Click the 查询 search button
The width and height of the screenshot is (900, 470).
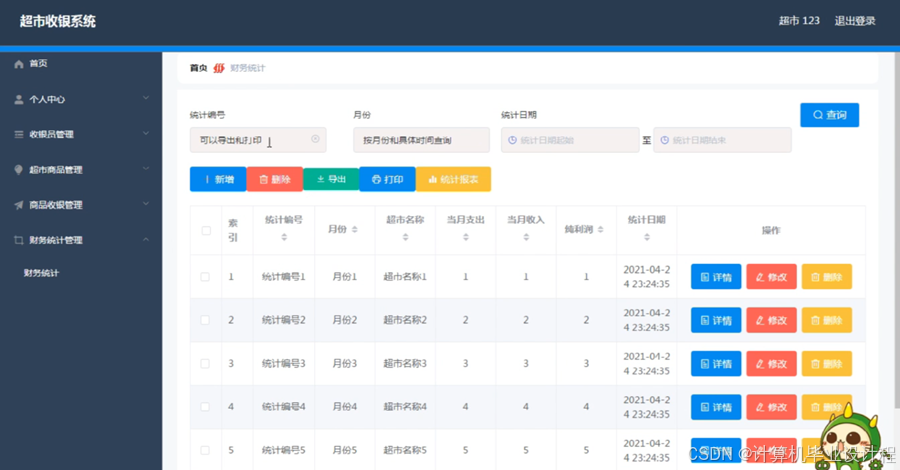coord(829,115)
